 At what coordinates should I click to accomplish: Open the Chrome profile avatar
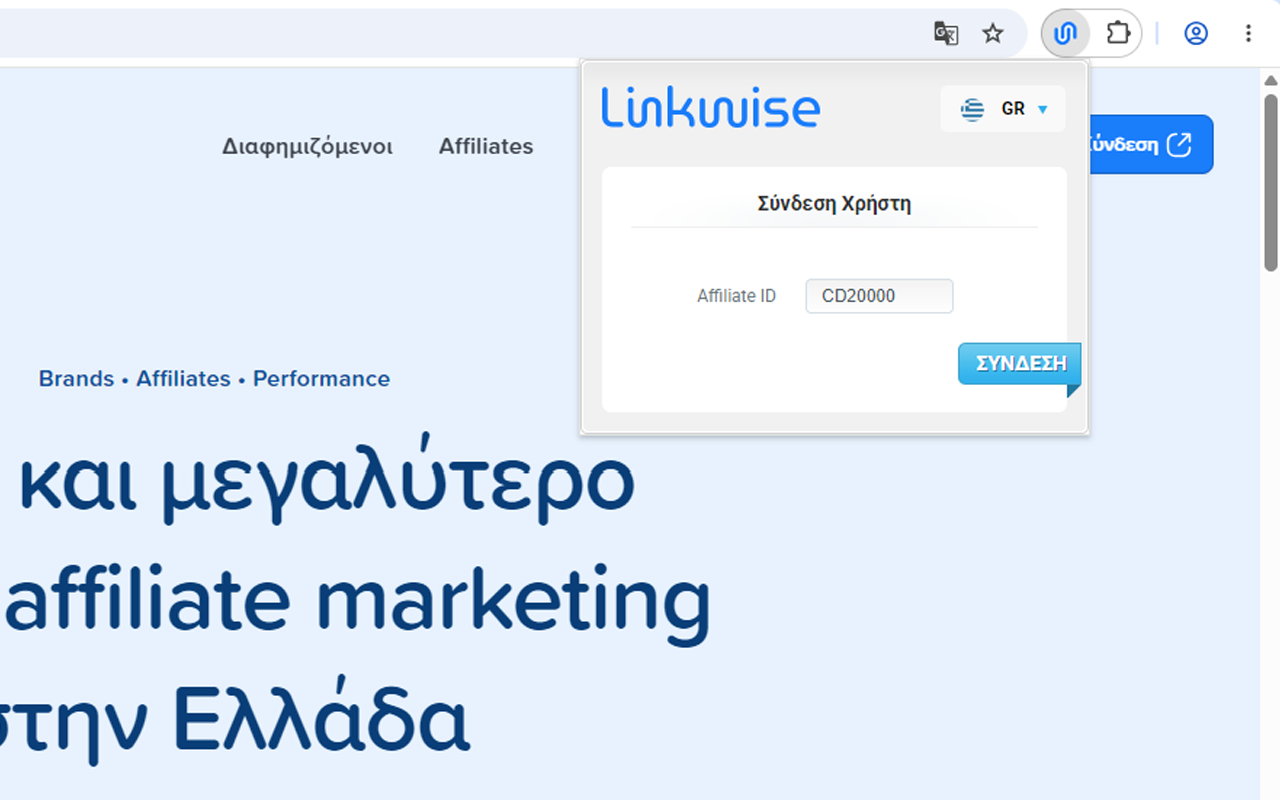[1196, 34]
